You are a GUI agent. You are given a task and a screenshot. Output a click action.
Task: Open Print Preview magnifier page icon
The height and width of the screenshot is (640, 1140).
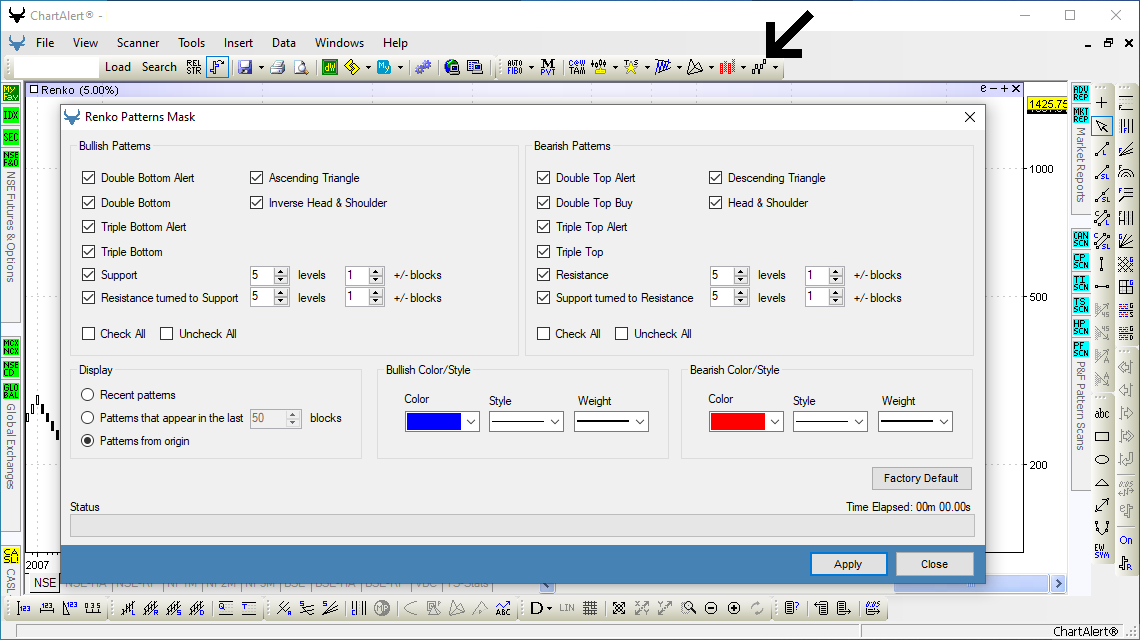300,67
